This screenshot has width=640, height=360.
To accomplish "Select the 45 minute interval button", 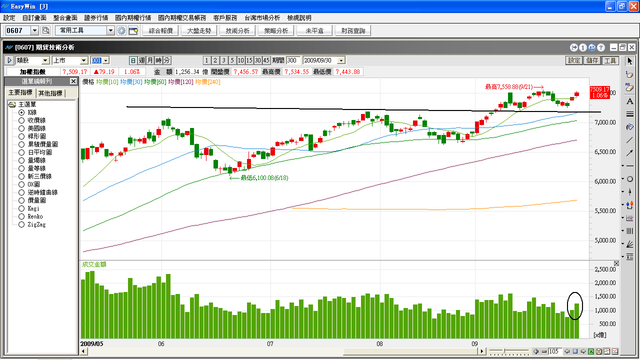I will pos(266,60).
